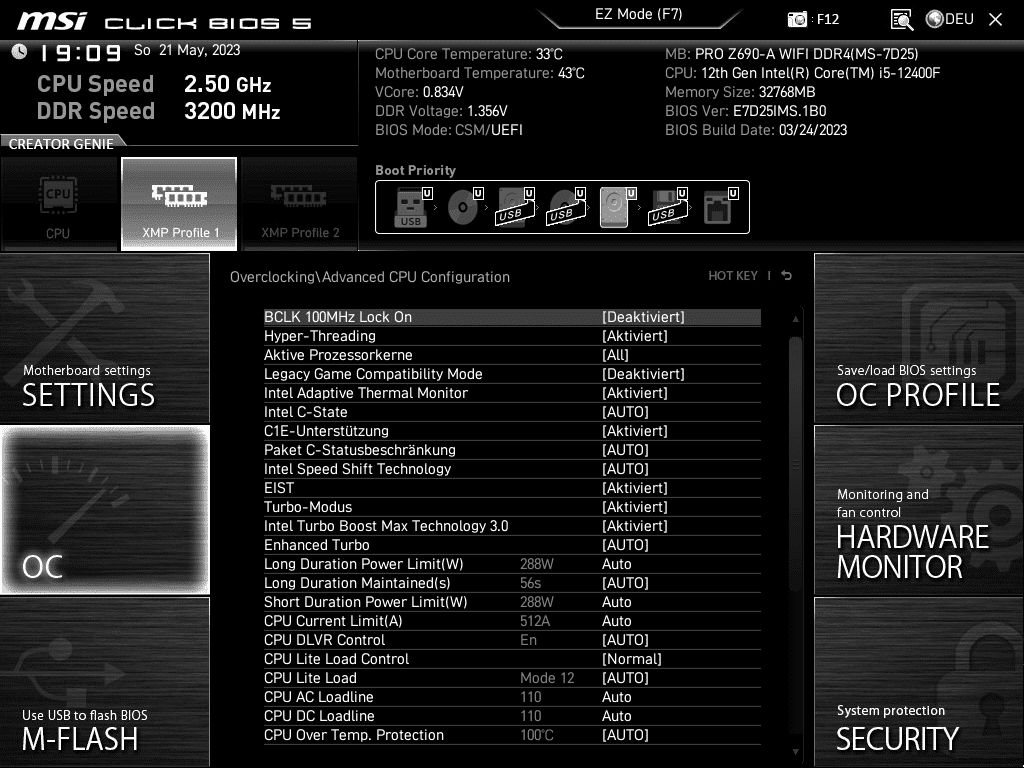Toggle the XMP Profile 1 tile

pyautogui.click(x=179, y=204)
